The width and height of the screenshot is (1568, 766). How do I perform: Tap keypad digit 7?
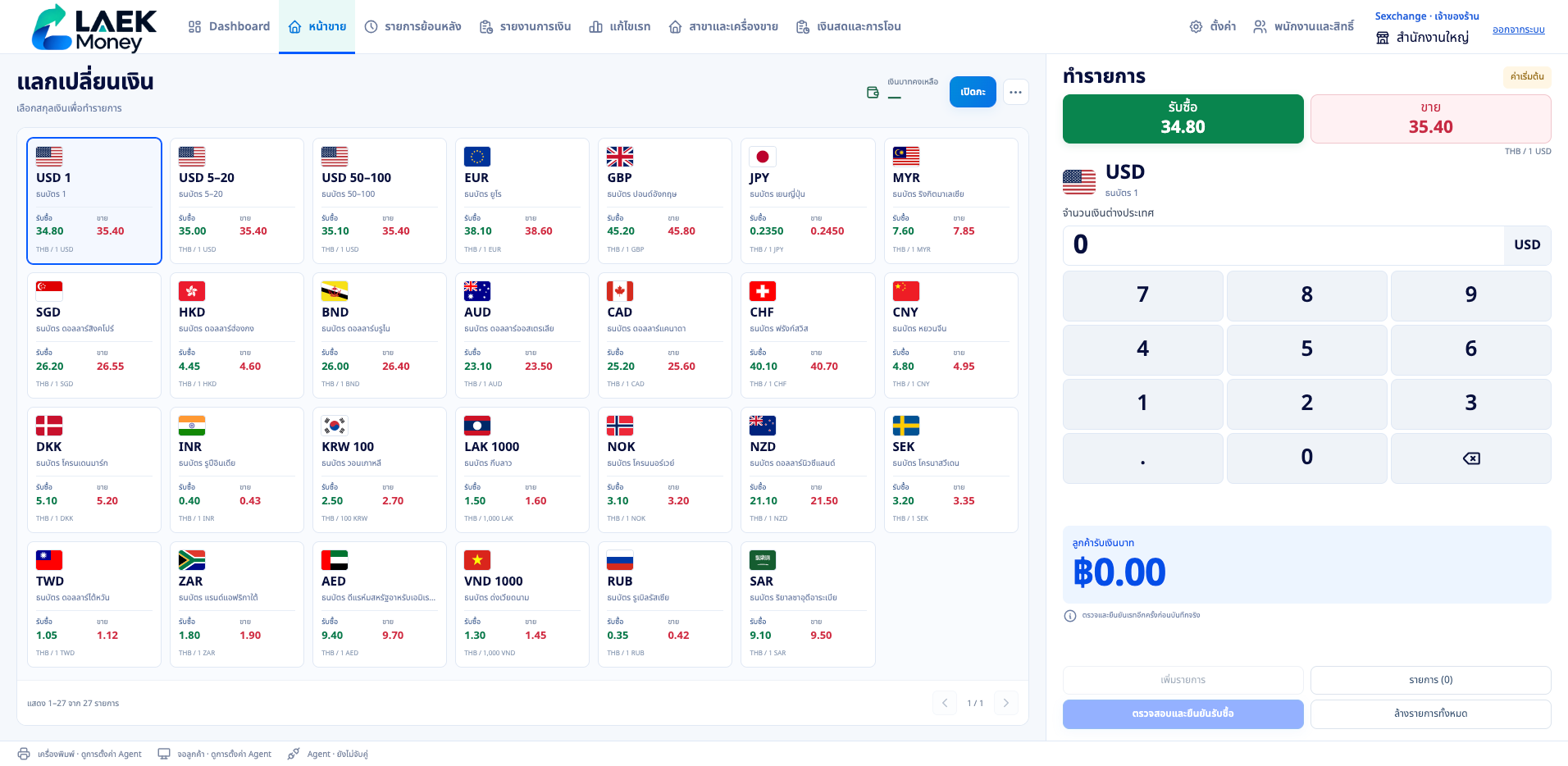coord(1143,295)
